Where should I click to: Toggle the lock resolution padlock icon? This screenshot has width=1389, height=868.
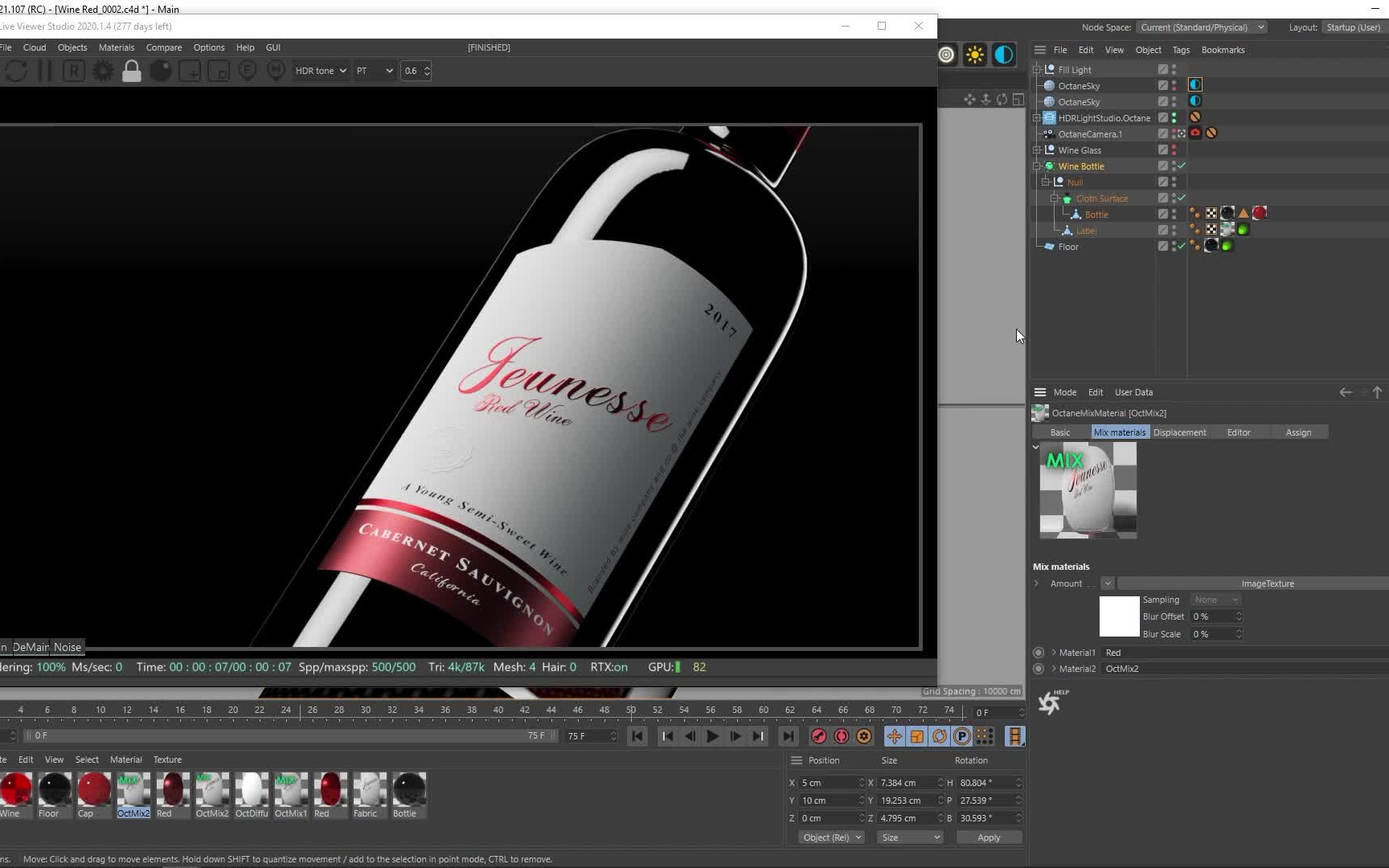point(132,71)
